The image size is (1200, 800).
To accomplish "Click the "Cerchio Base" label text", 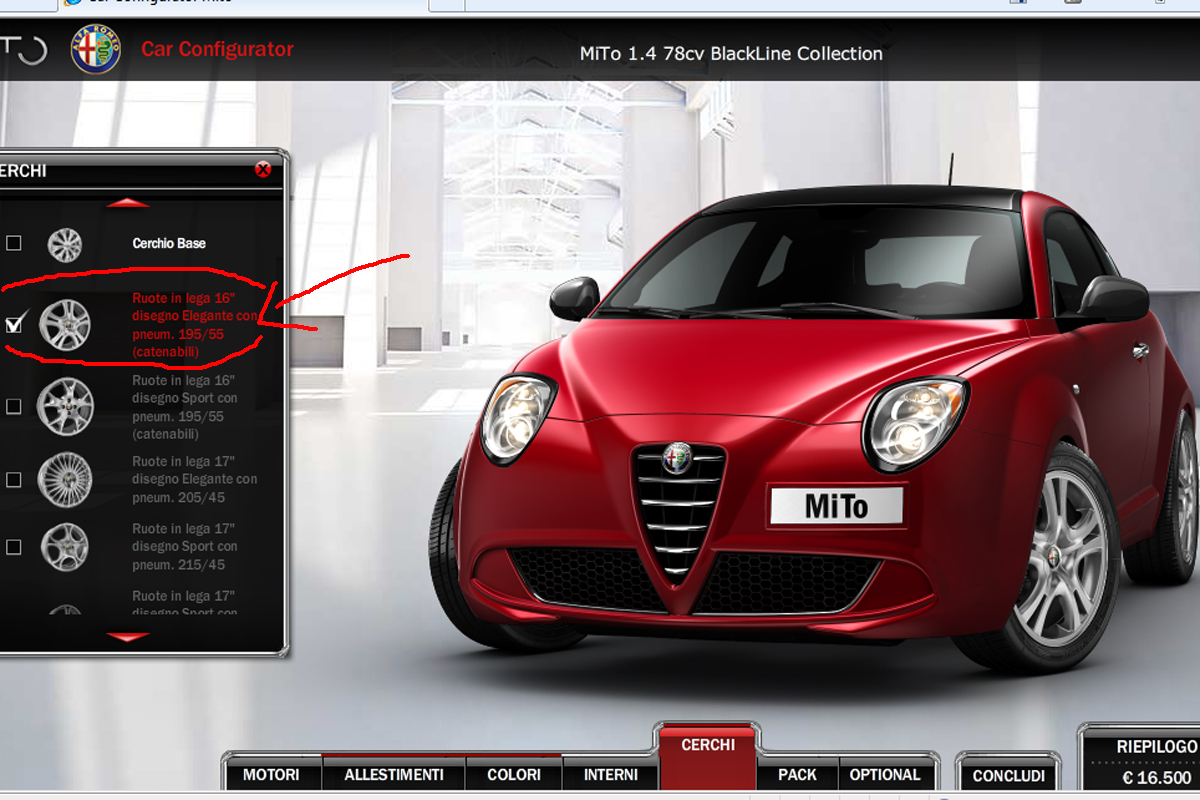I will [169, 243].
